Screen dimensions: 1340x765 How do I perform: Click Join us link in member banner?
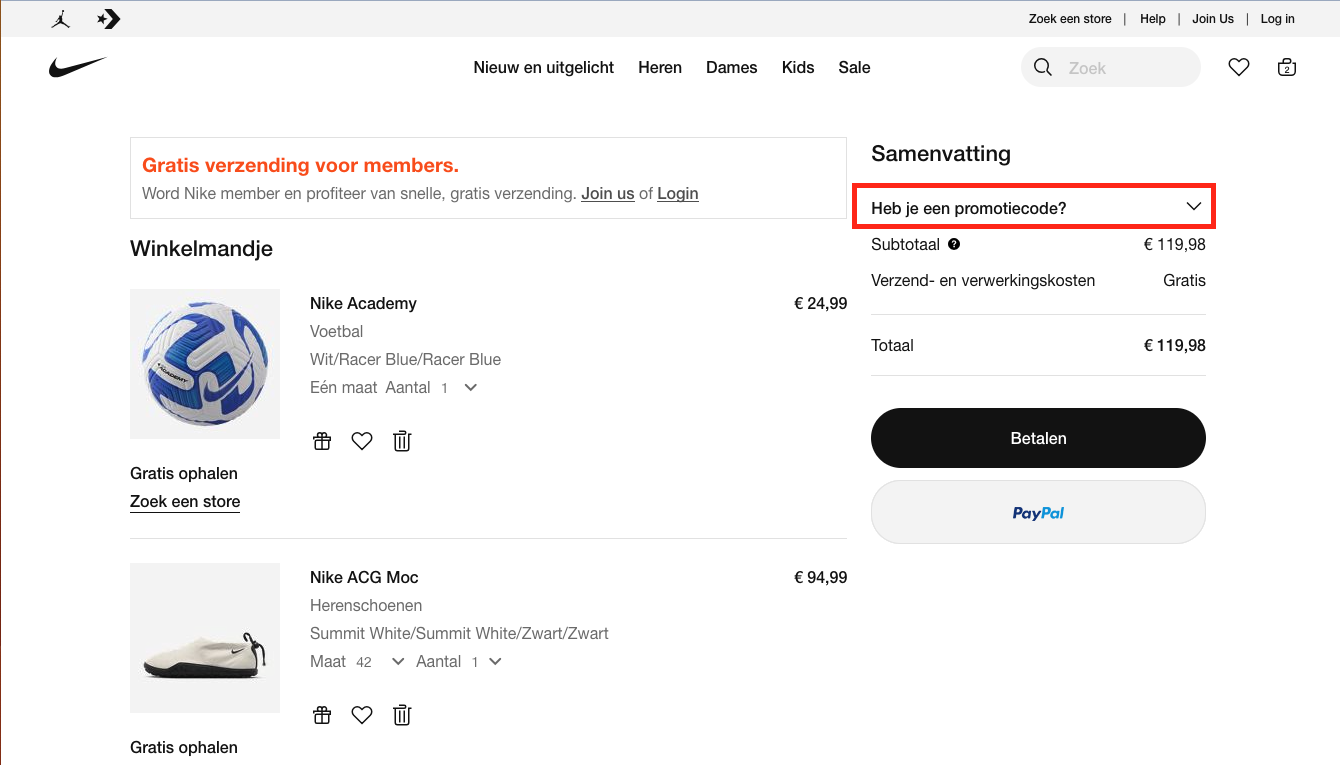[x=608, y=193]
